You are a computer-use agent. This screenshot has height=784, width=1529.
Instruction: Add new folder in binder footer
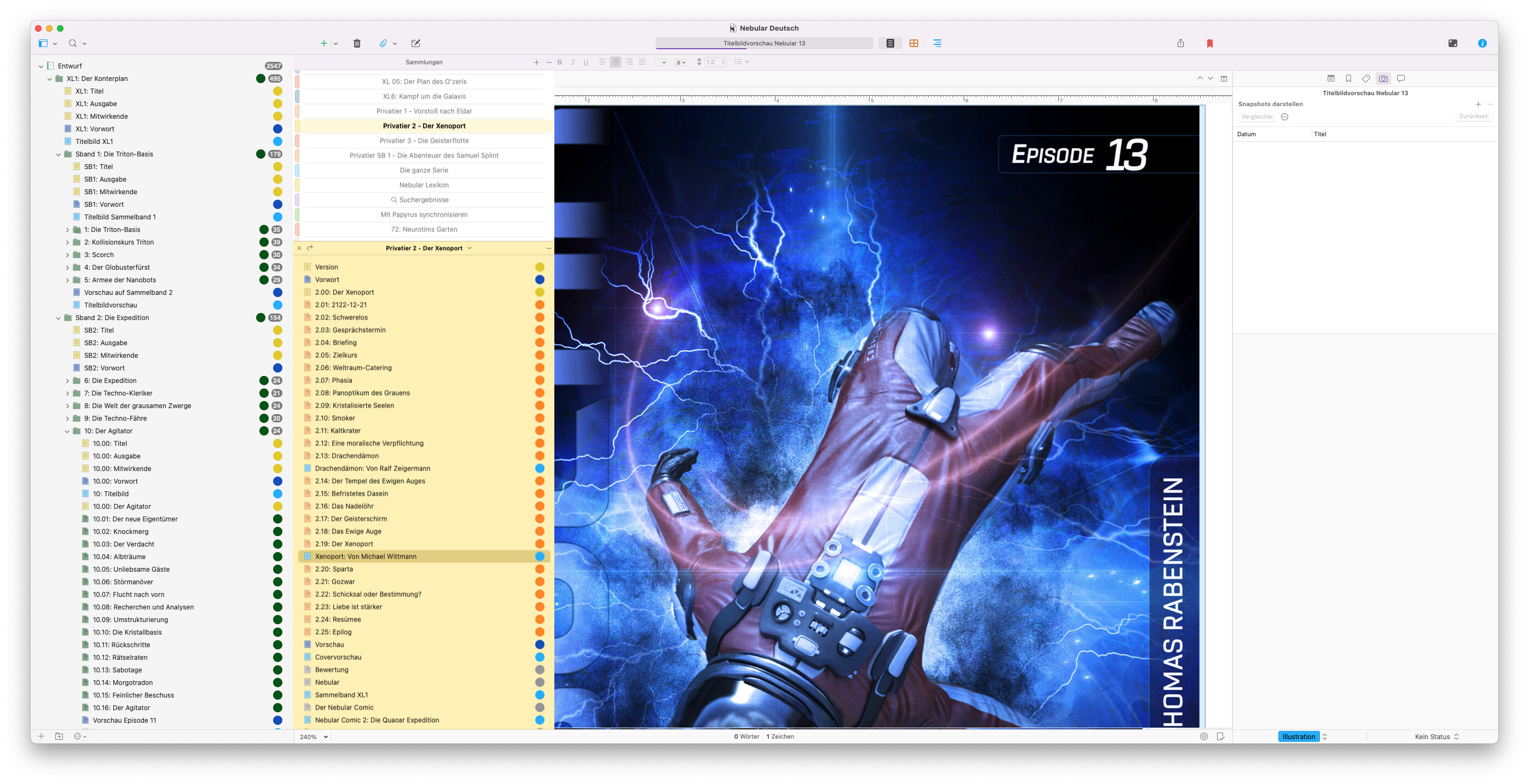[x=59, y=736]
